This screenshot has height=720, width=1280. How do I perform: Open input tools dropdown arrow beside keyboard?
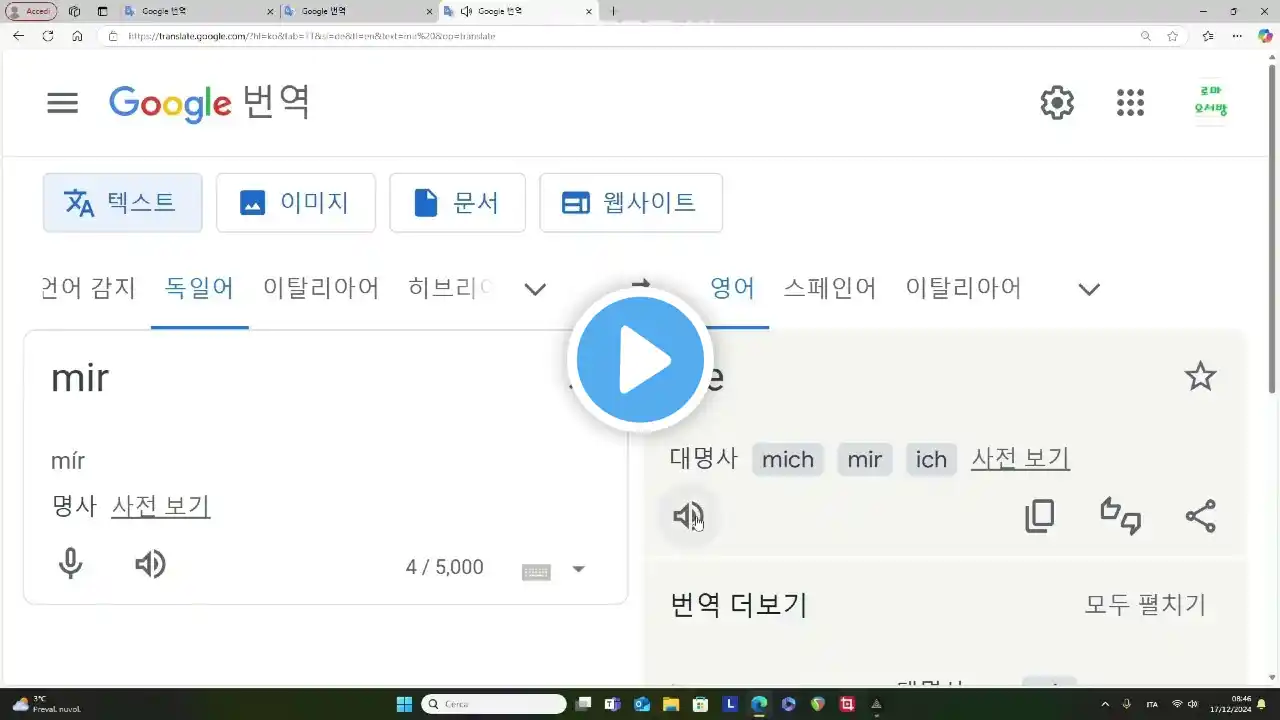[578, 569]
